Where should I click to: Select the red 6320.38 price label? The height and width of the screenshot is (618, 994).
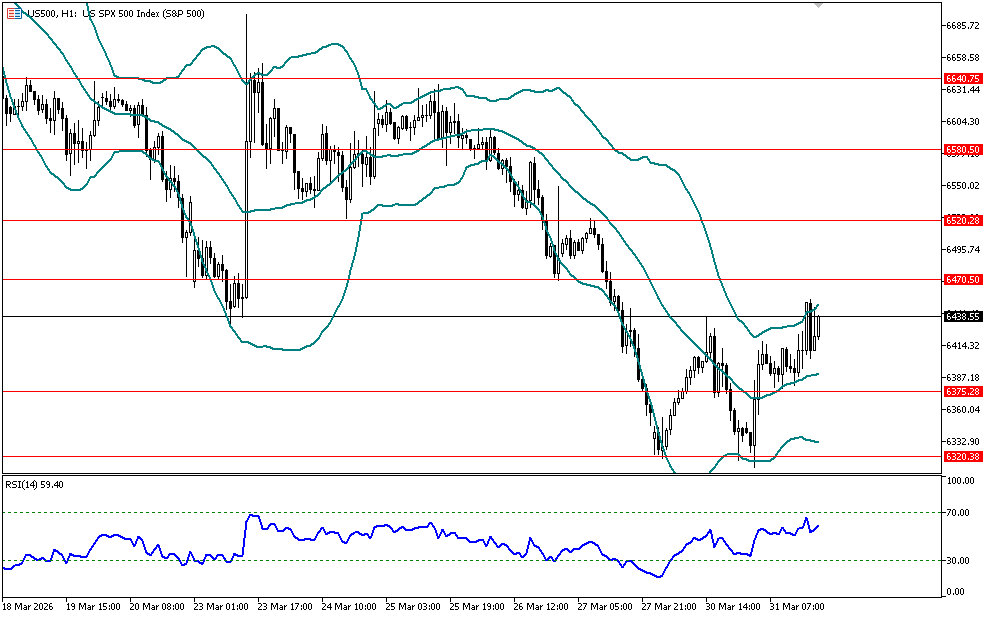(962, 456)
